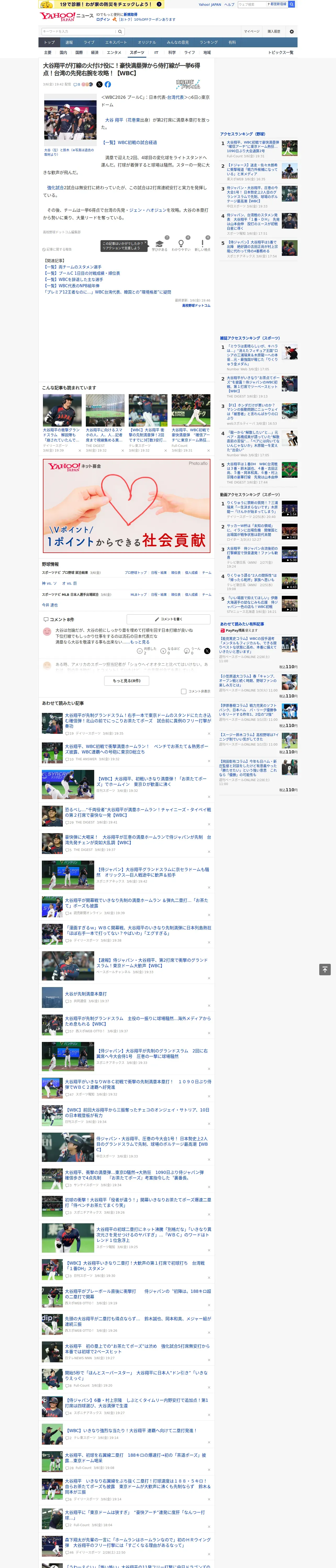
Task: Click the コメントを書く button
Action: pos(168,619)
